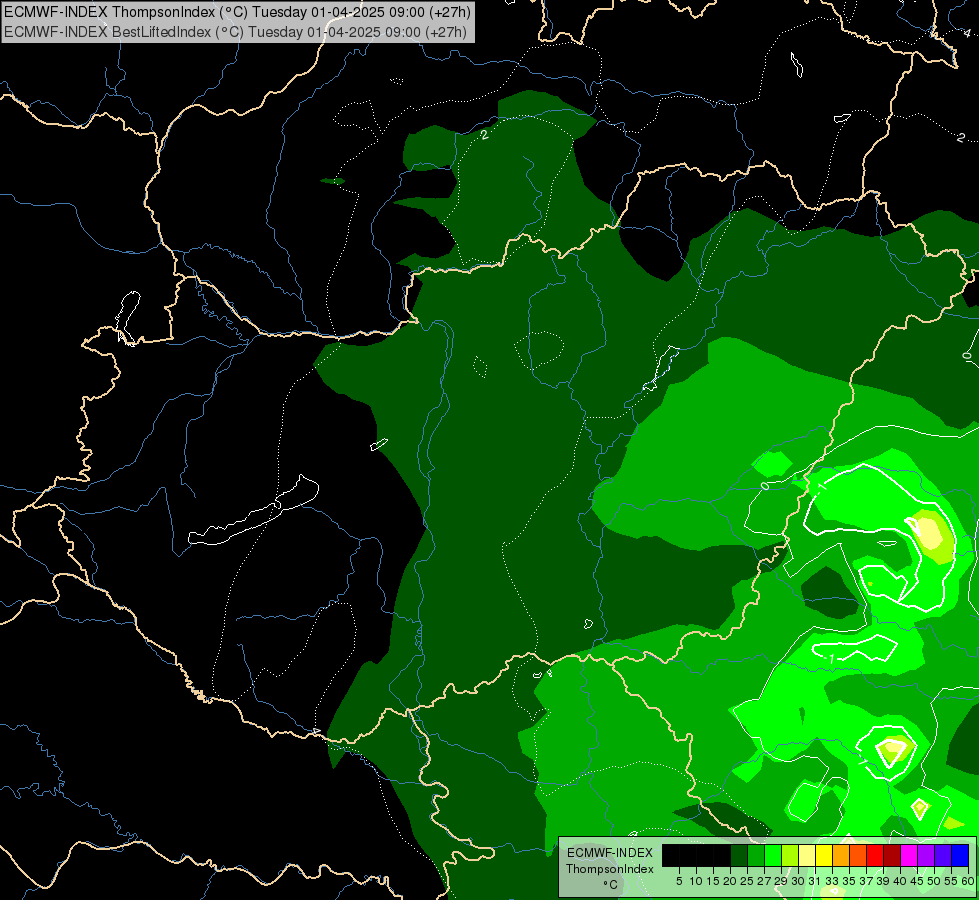
Task: Select the dark red 39–40 legend swatch
Action: (x=891, y=856)
